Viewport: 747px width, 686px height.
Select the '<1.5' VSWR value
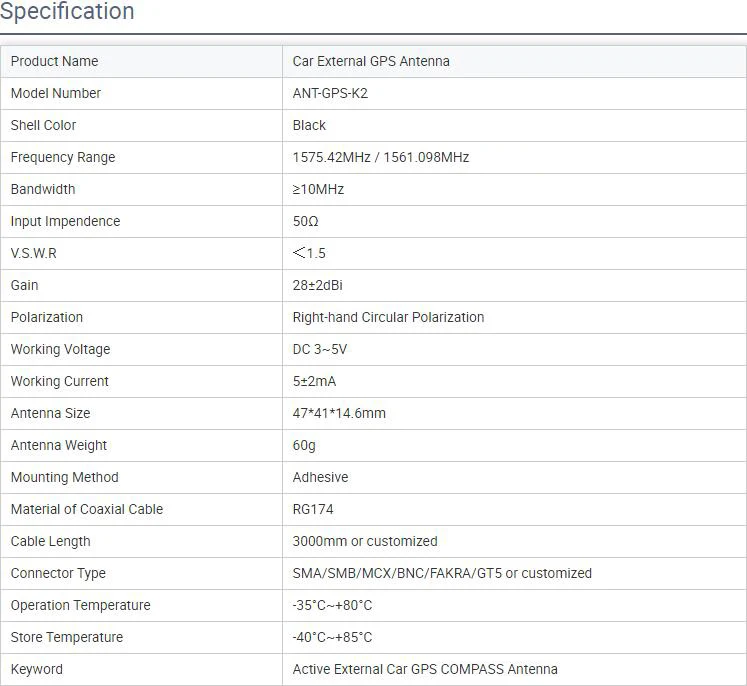[309, 253]
